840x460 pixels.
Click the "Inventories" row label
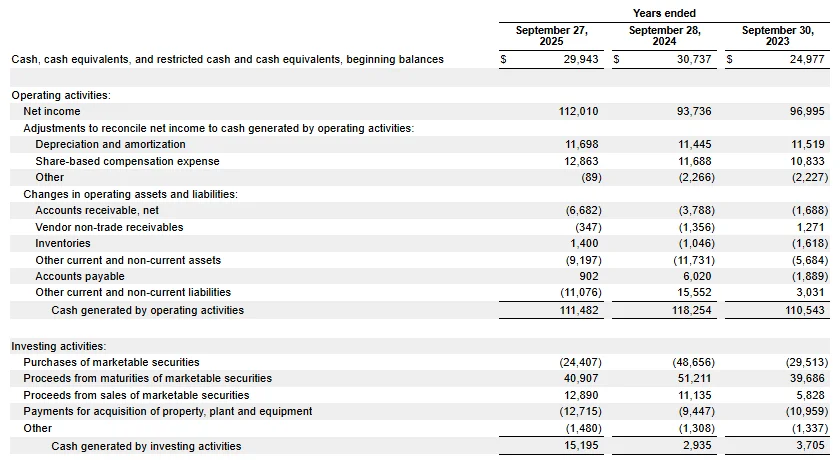pos(63,244)
